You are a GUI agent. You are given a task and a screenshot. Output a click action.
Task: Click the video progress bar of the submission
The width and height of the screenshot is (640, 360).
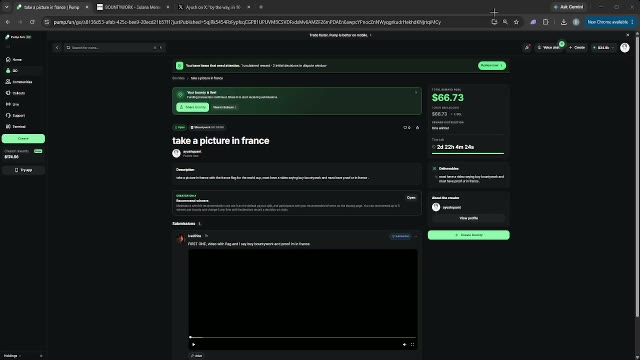tap(302, 338)
